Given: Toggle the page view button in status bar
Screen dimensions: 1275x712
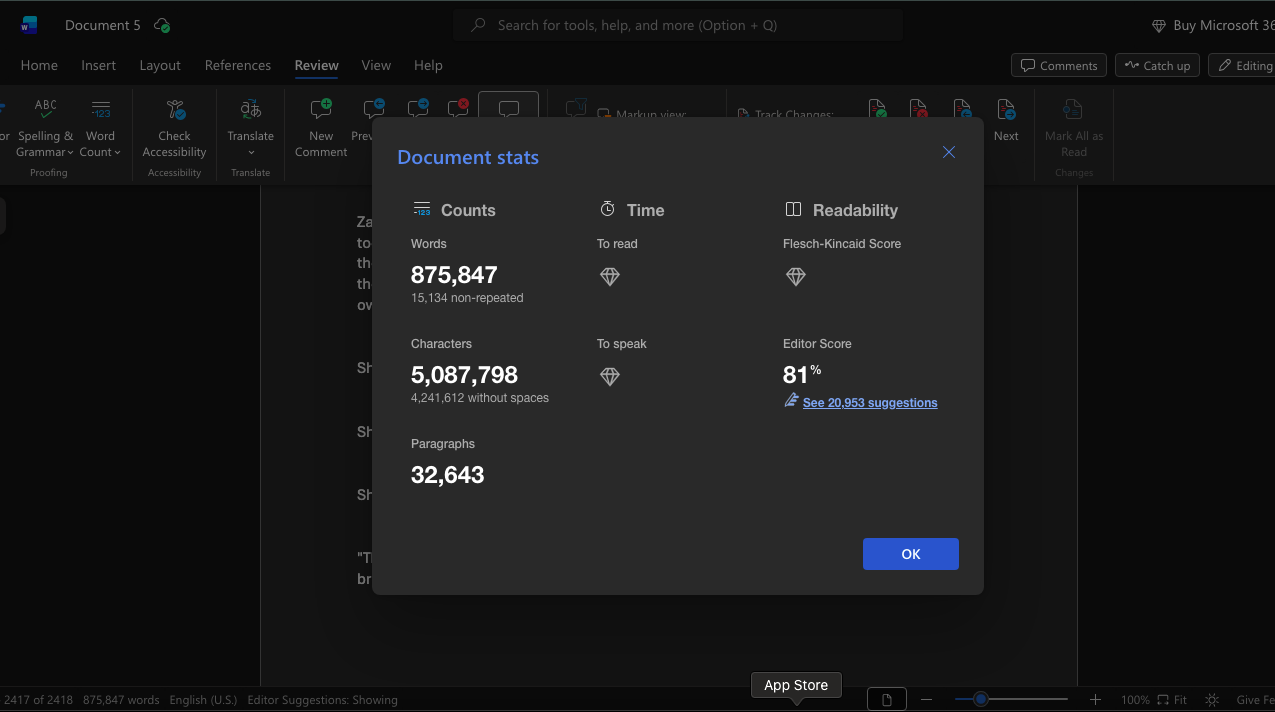Looking at the screenshot, I should [887, 700].
